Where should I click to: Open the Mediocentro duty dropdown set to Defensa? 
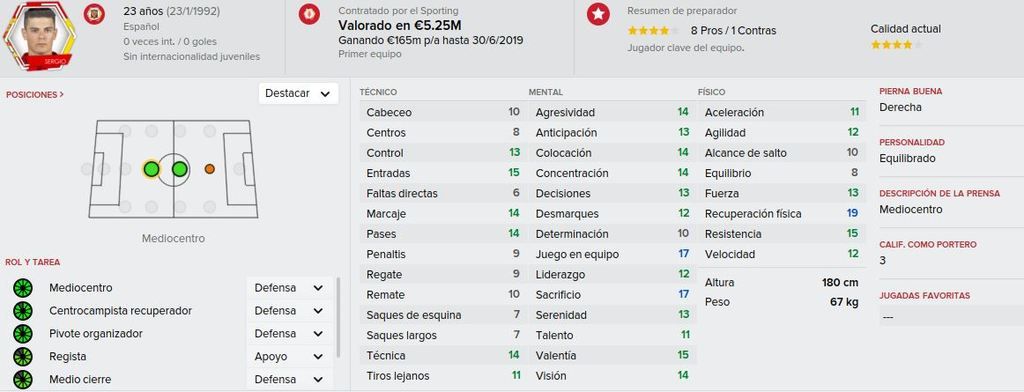[x=289, y=287]
